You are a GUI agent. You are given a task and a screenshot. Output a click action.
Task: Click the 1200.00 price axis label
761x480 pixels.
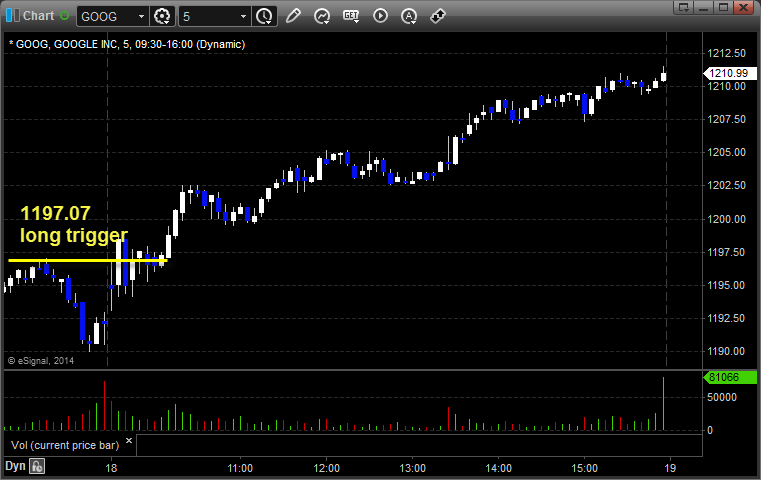727,219
